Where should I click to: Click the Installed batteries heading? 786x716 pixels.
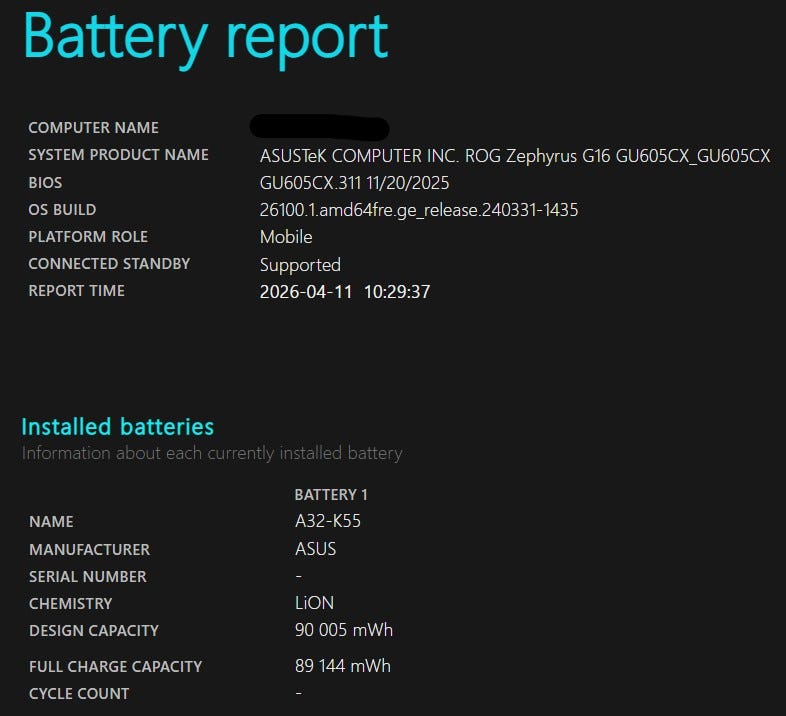(x=118, y=427)
